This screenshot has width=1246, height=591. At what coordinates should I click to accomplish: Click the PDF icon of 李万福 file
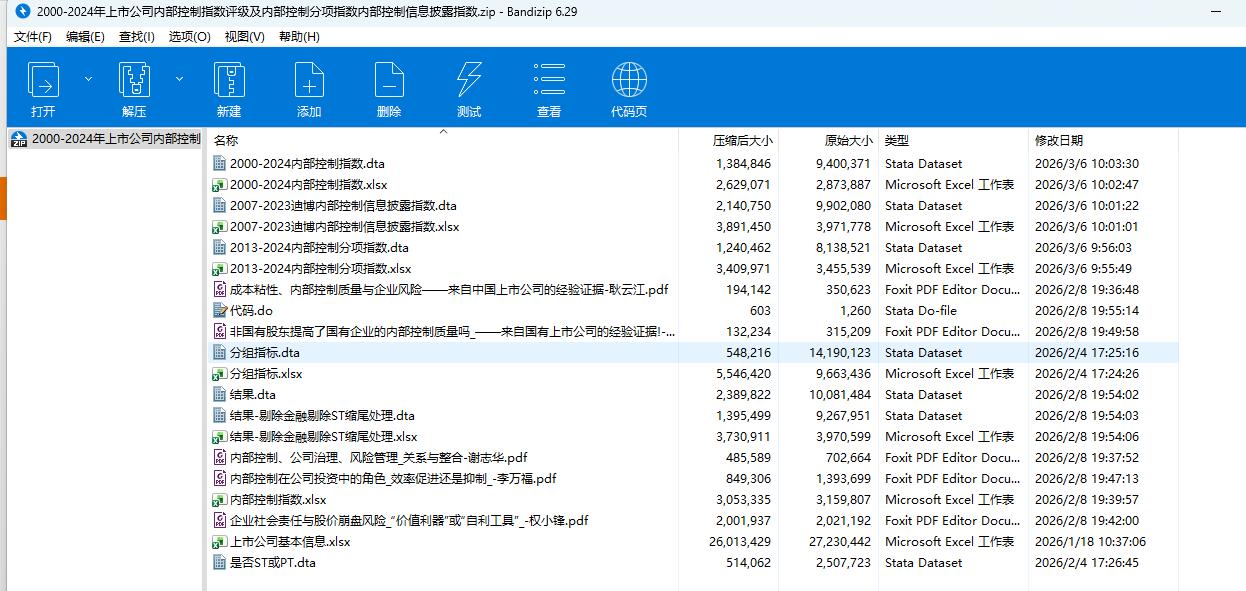click(220, 478)
